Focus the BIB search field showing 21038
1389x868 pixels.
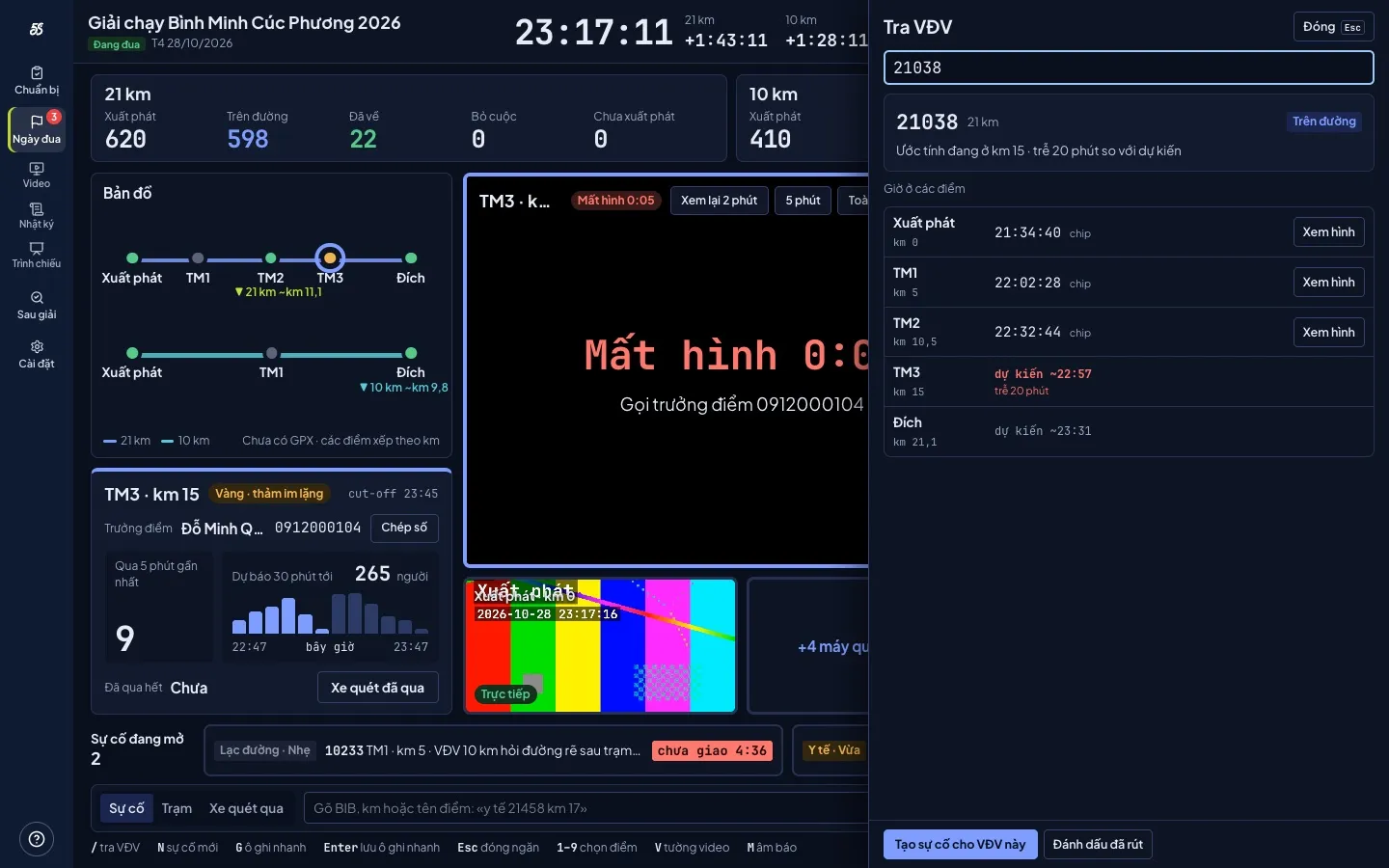point(1129,68)
